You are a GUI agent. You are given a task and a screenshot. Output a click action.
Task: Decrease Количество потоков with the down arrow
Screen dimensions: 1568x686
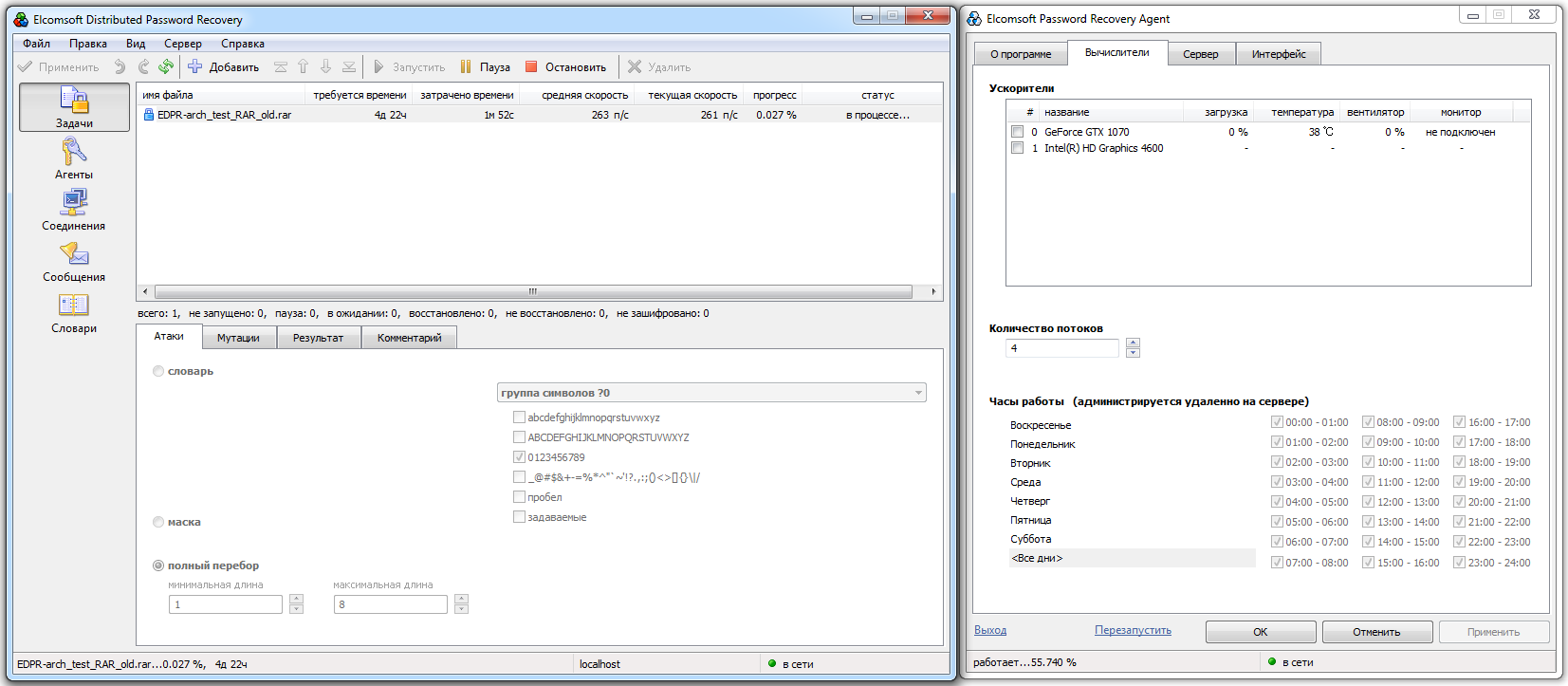tap(1133, 353)
